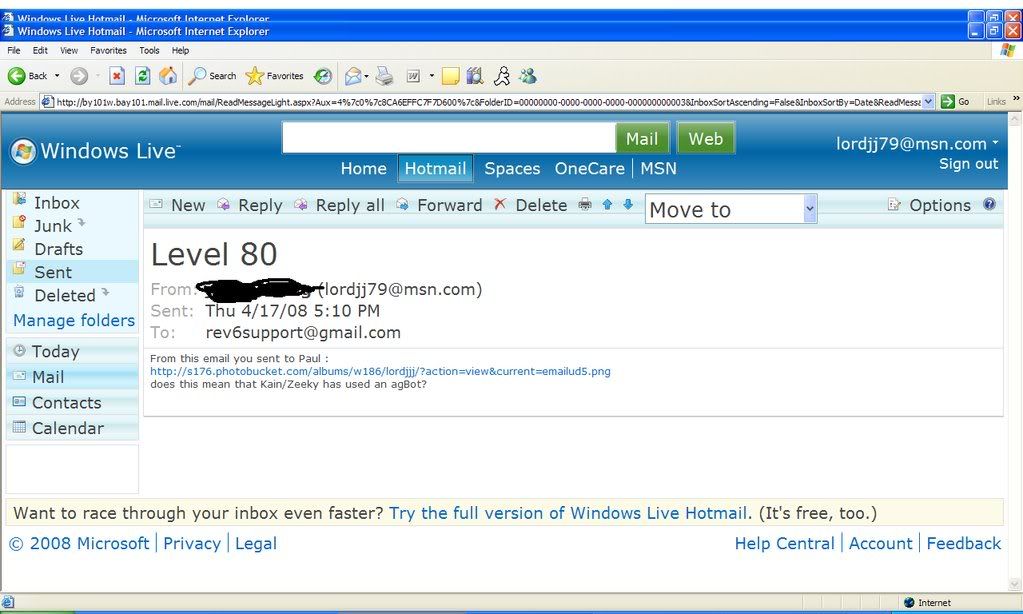Open the Junk folder
Screen dimensions: 1023x614
pyautogui.click(x=52, y=226)
